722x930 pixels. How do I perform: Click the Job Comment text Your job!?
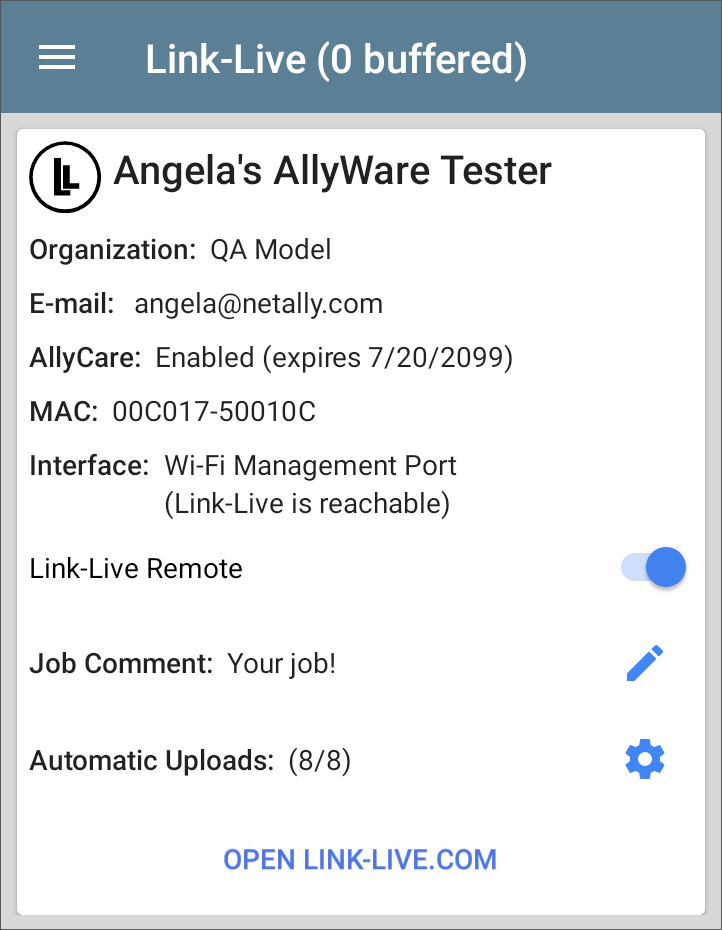click(x=282, y=663)
